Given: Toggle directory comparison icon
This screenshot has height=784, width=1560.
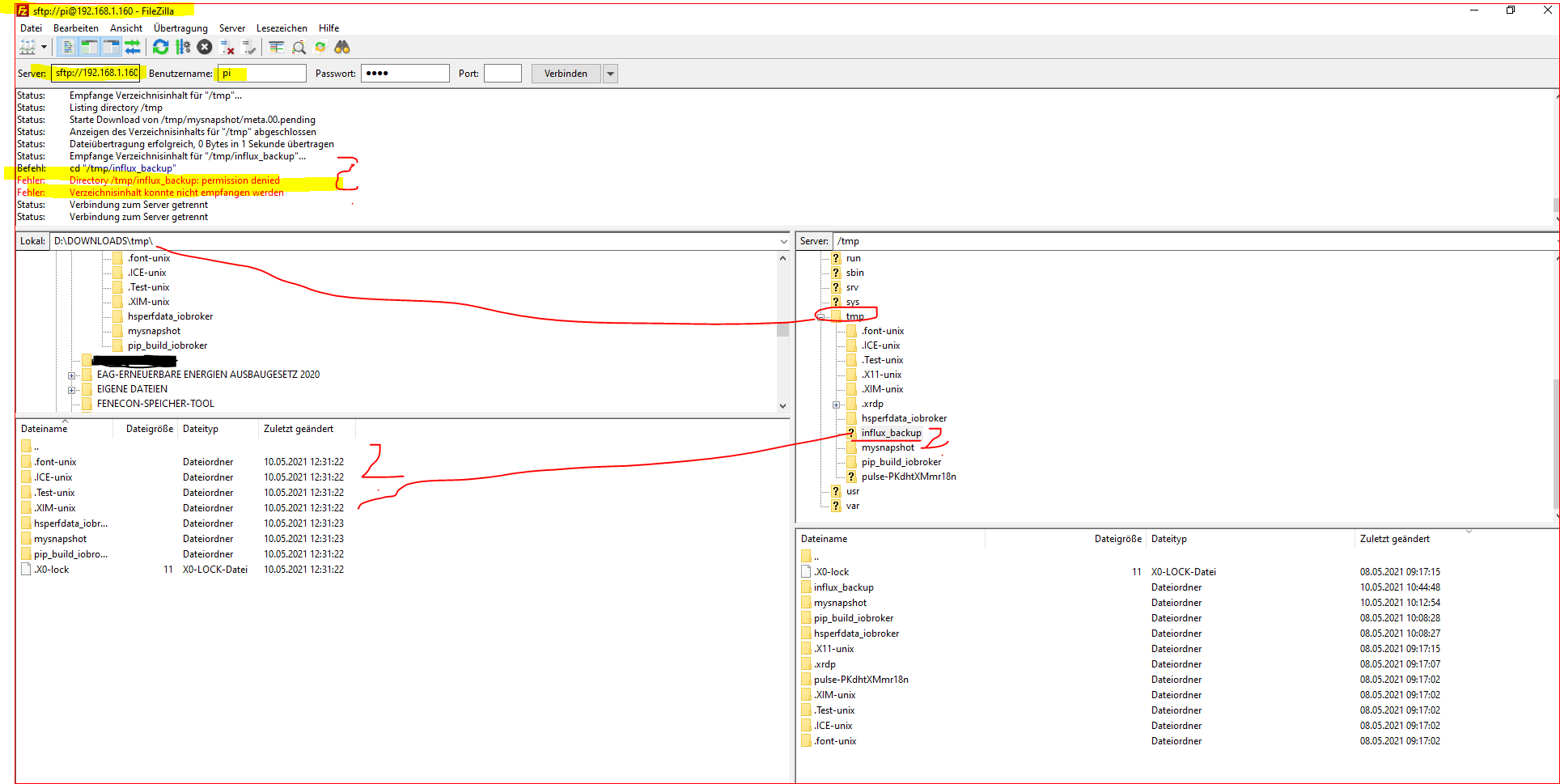Looking at the screenshot, I should tap(299, 48).
